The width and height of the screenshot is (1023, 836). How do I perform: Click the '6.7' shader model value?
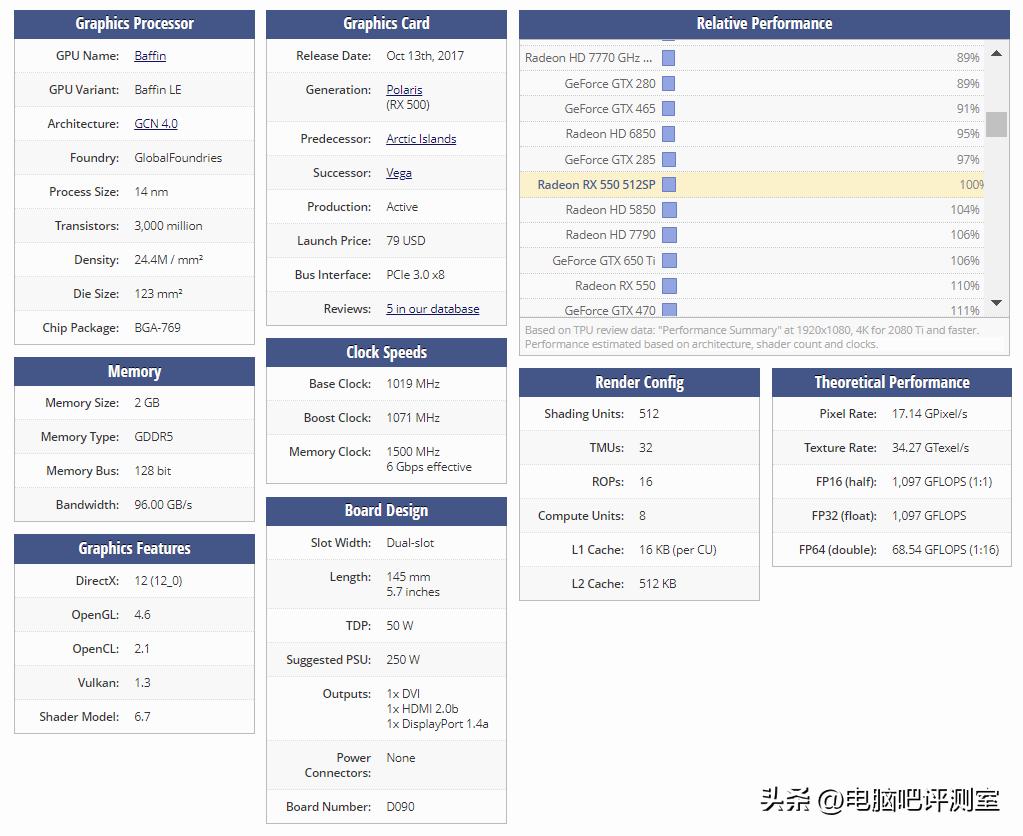click(142, 717)
